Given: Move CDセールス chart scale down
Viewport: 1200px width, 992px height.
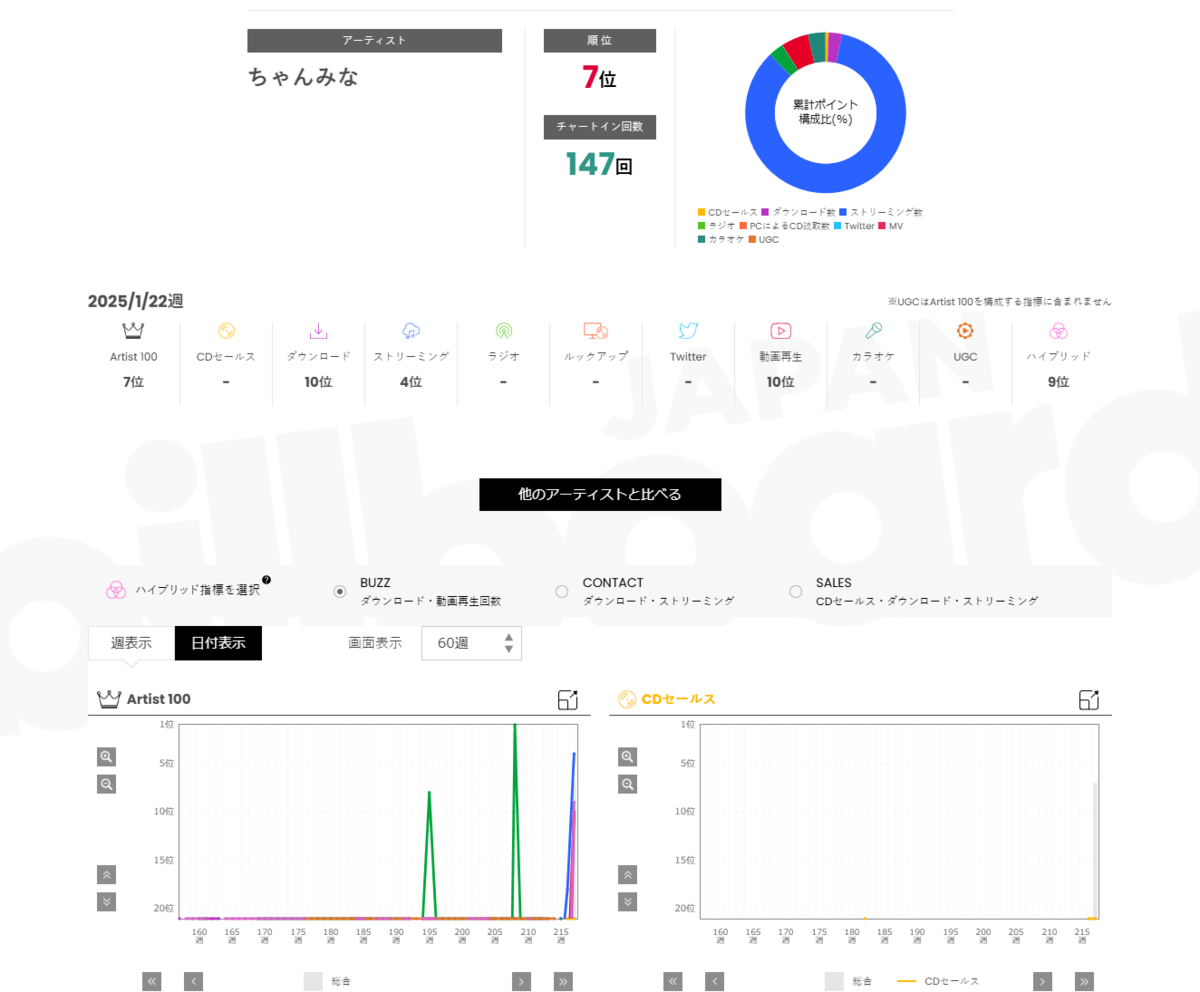Looking at the screenshot, I should point(628,901).
